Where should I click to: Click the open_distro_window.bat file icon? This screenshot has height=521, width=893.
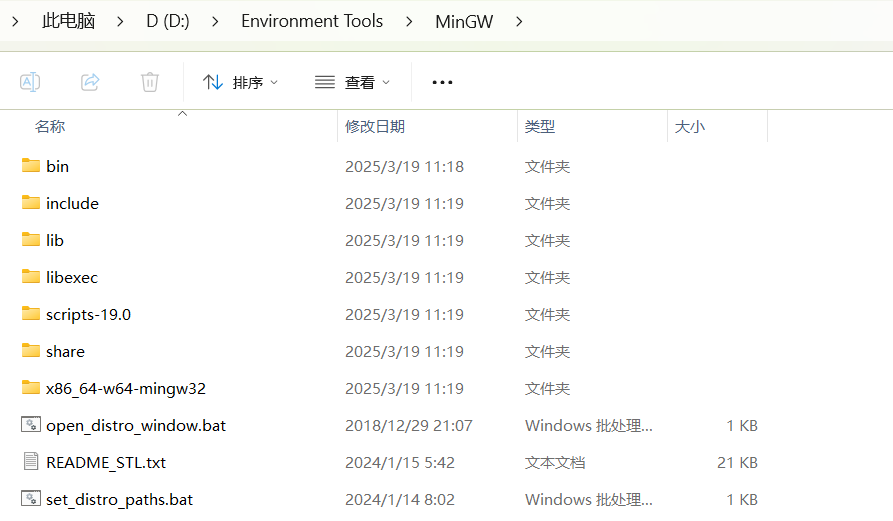click(x=31, y=425)
